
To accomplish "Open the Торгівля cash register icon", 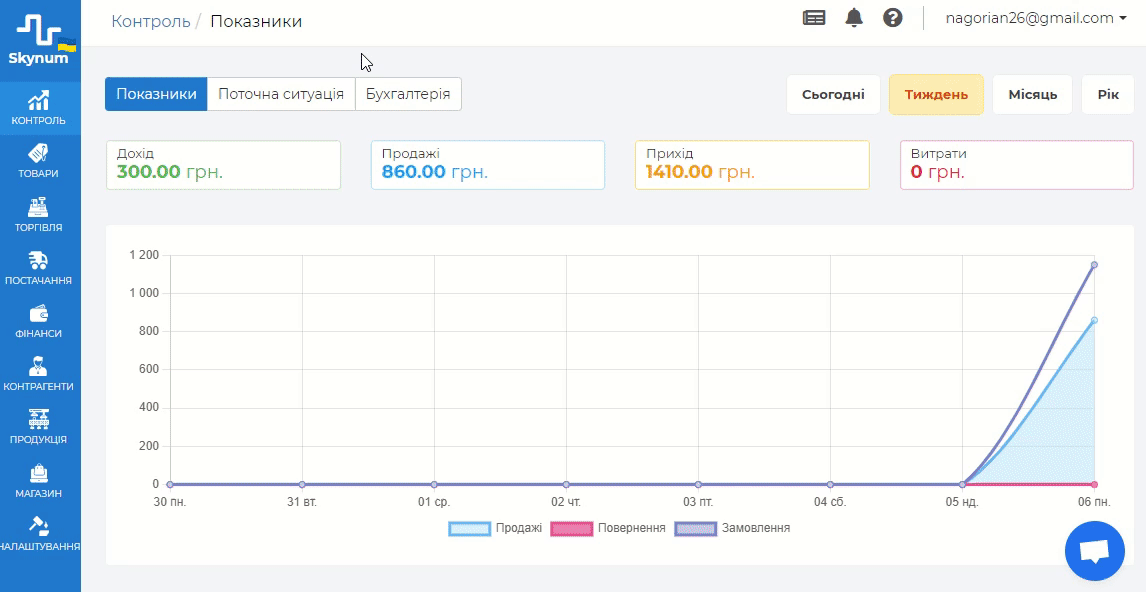I will [39, 207].
